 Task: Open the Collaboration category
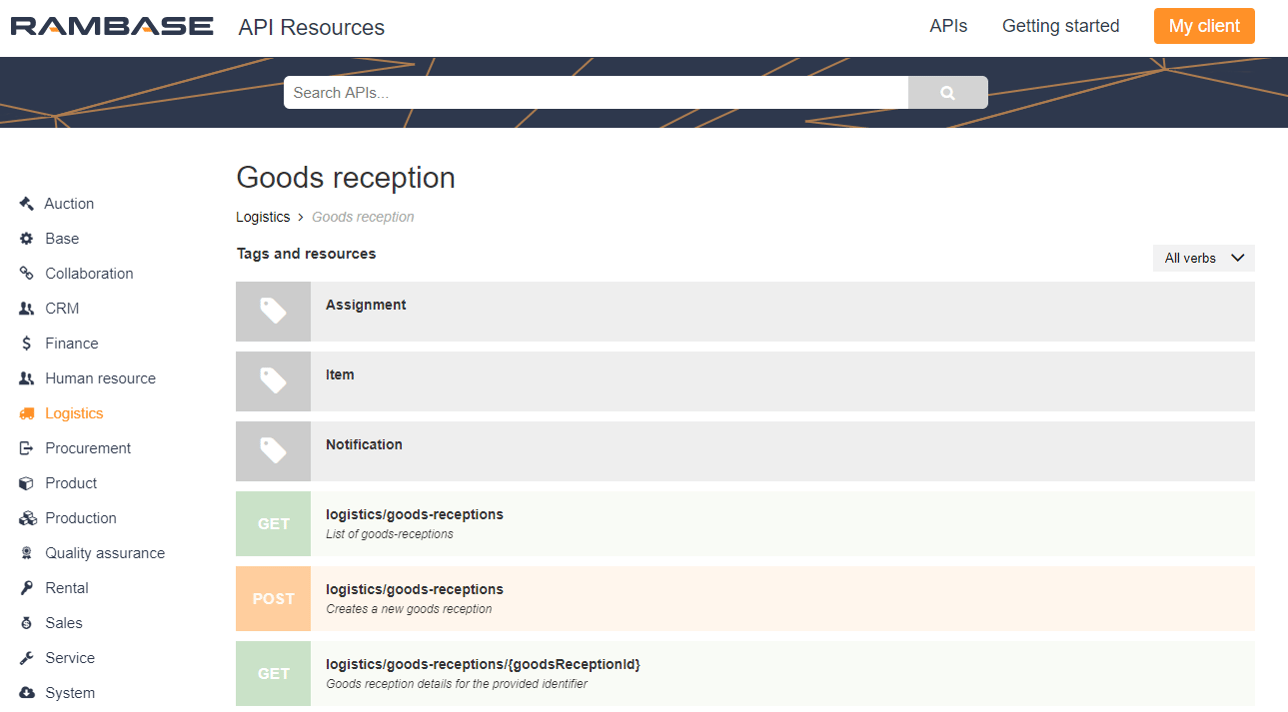pos(89,273)
